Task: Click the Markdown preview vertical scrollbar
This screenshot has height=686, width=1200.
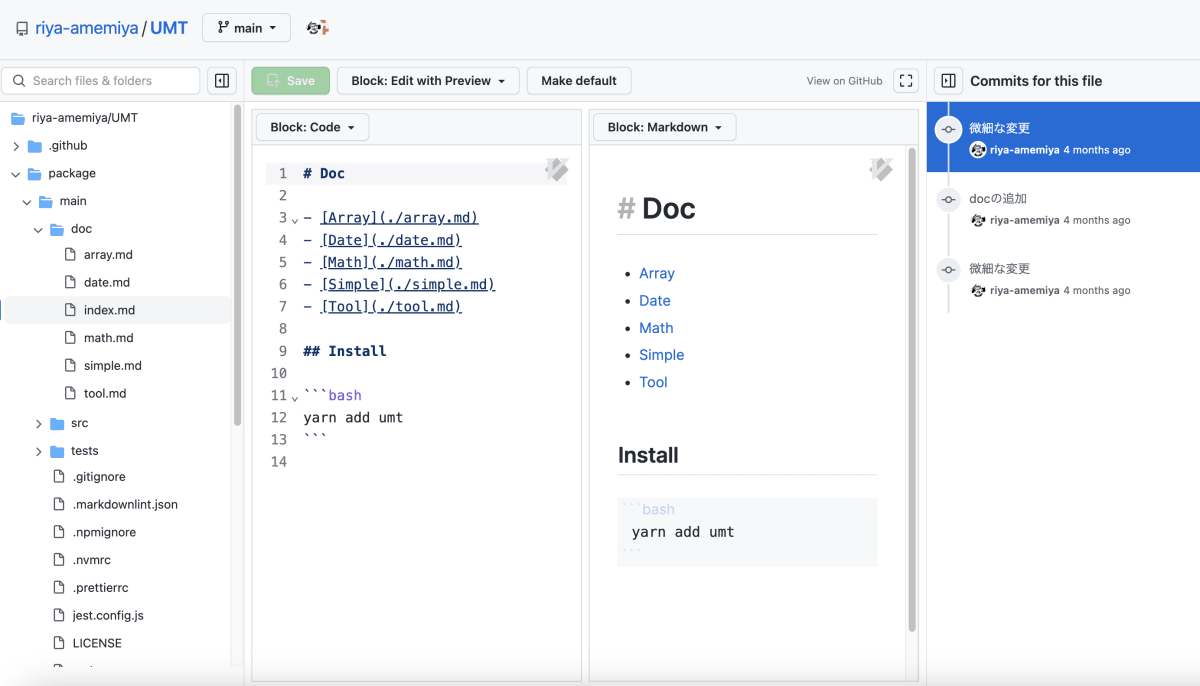Action: pos(911,390)
